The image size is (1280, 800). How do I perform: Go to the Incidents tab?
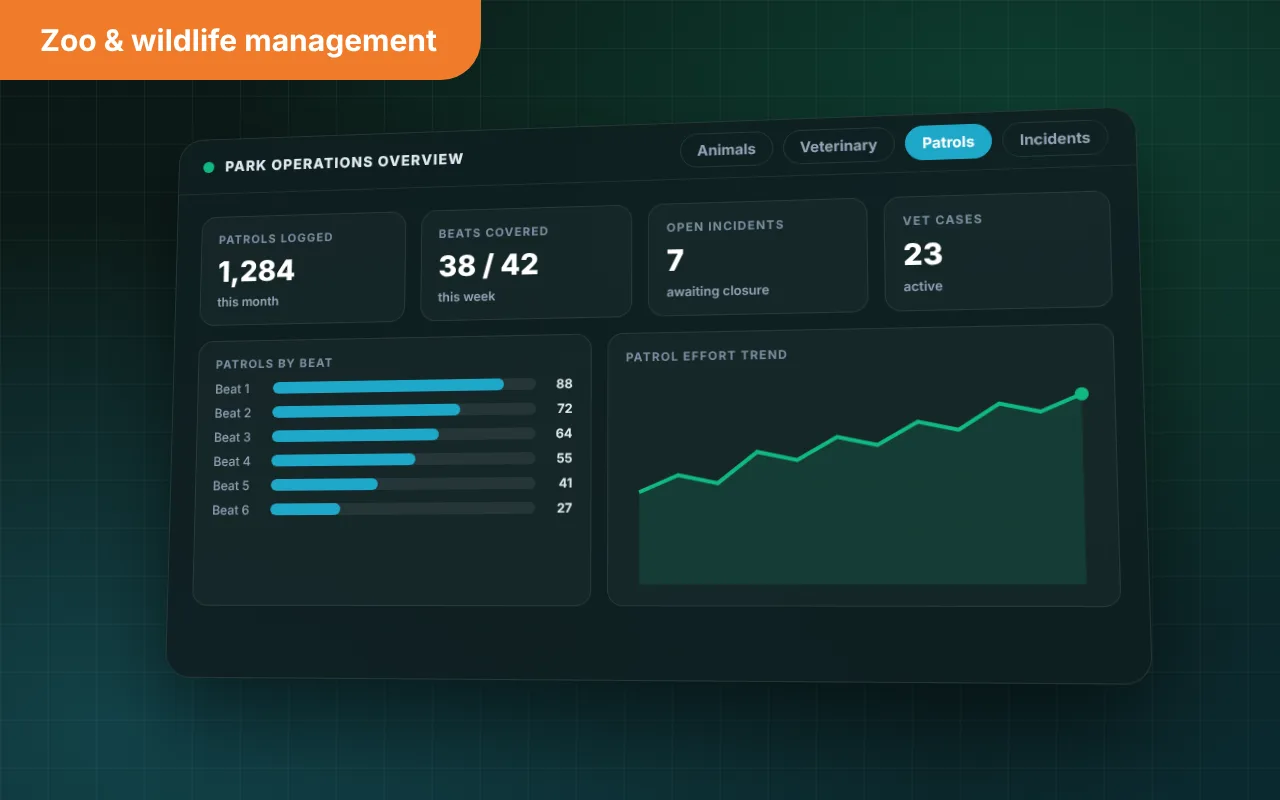pos(1055,139)
